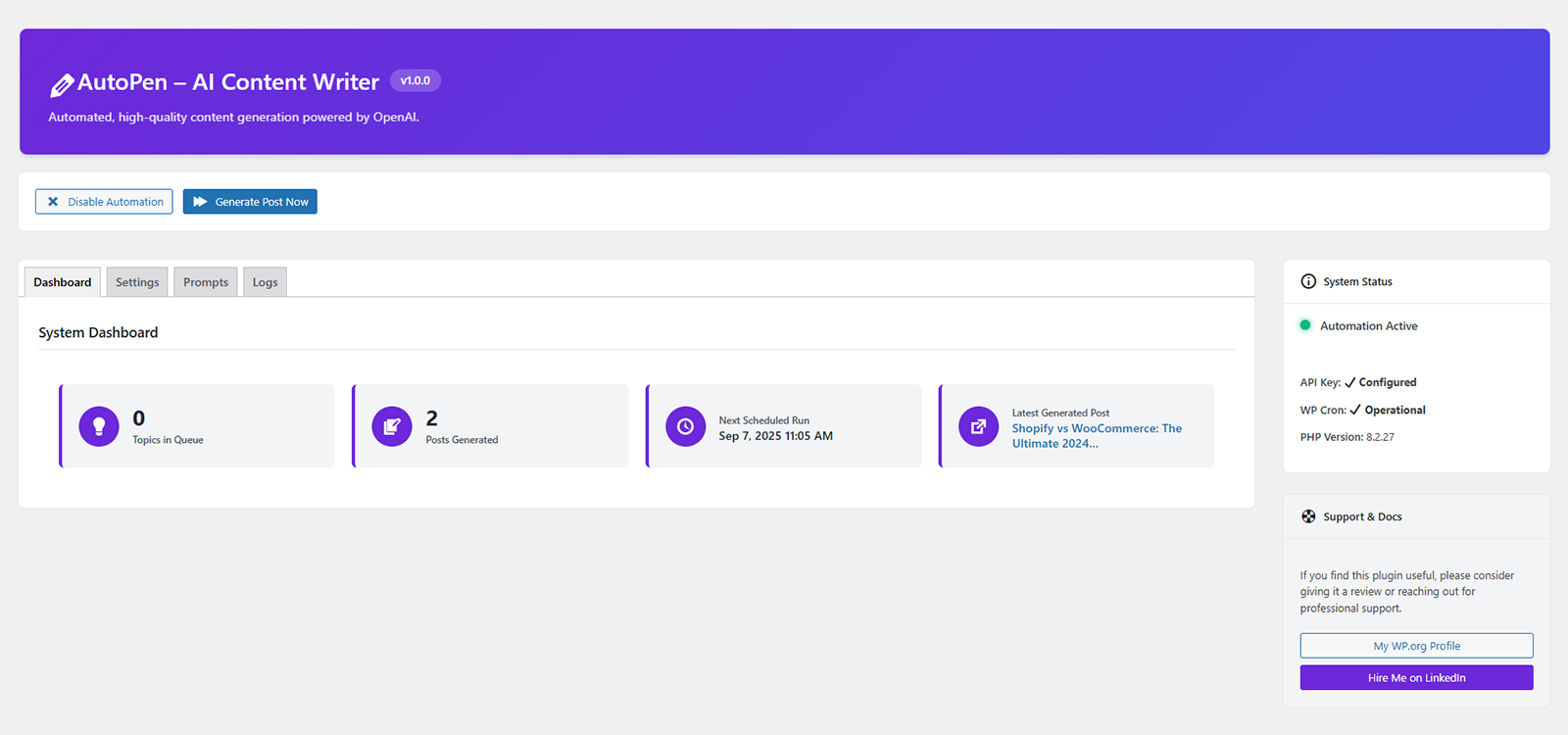
Task: Click the Support & Docs lifebuoy icon
Action: 1308,516
